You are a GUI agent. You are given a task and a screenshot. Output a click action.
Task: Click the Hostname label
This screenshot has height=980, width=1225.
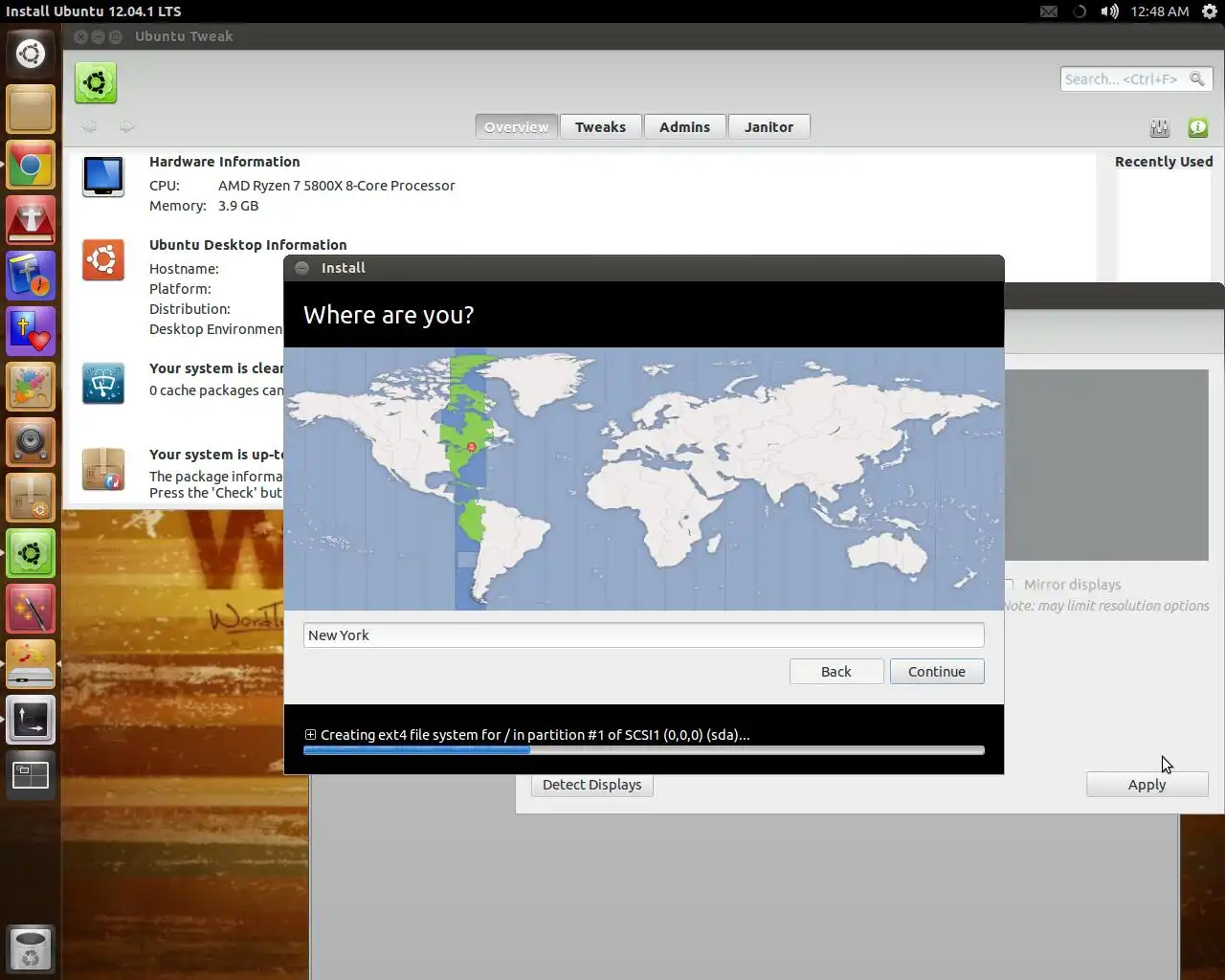click(184, 269)
